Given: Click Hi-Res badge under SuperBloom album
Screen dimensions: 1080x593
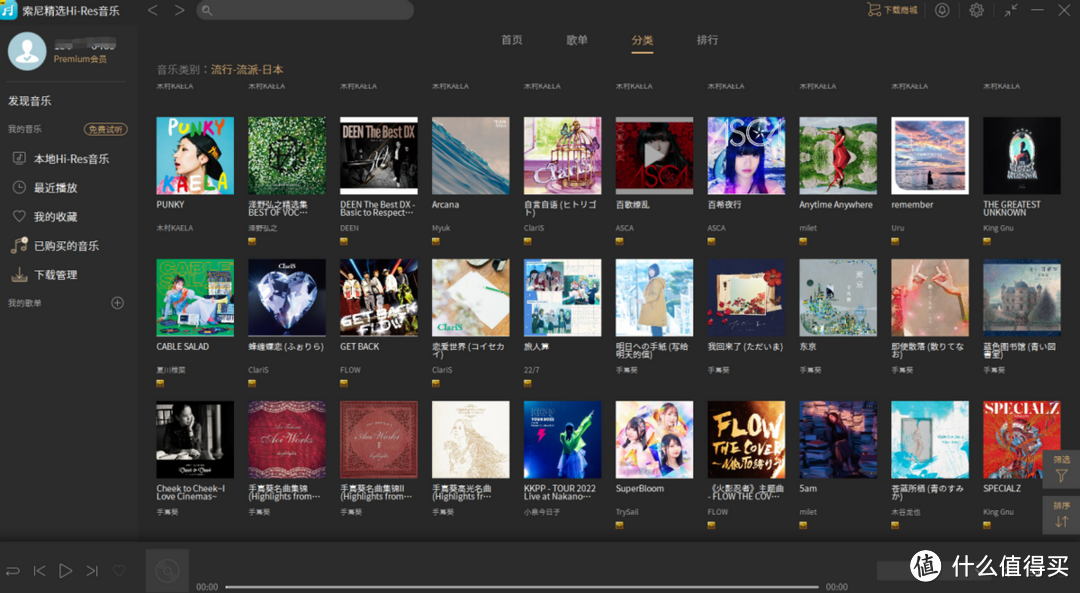Looking at the screenshot, I should coord(620,526).
